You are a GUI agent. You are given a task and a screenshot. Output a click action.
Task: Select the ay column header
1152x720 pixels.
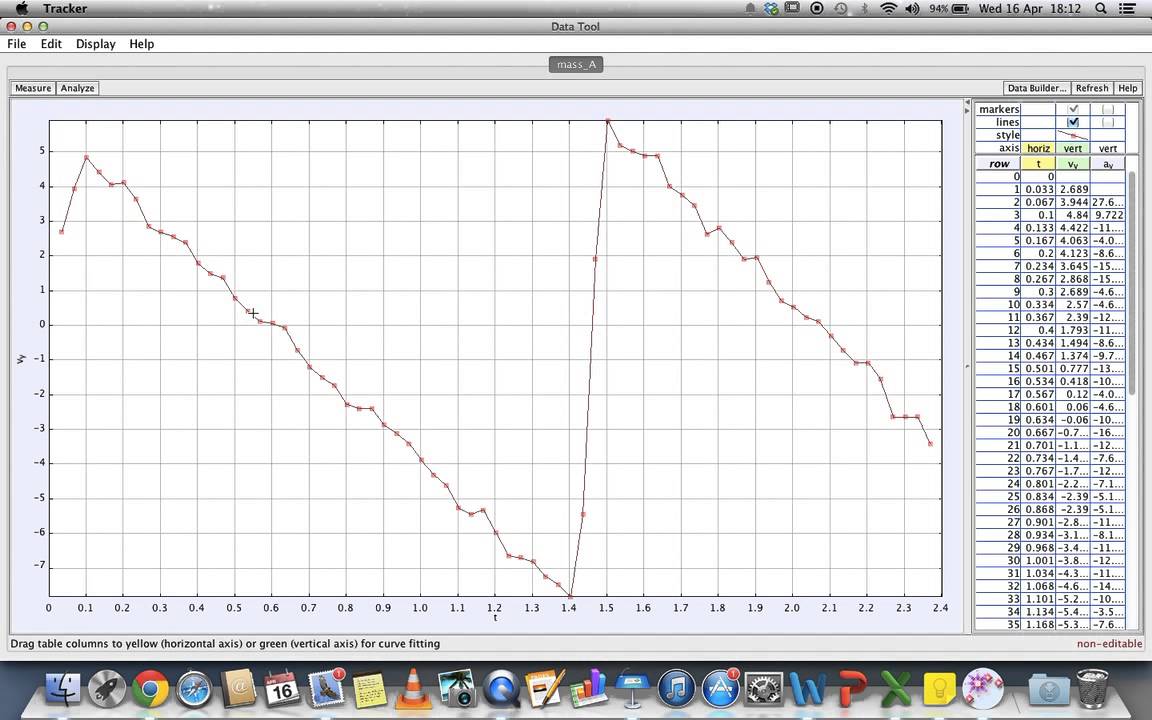click(1107, 164)
